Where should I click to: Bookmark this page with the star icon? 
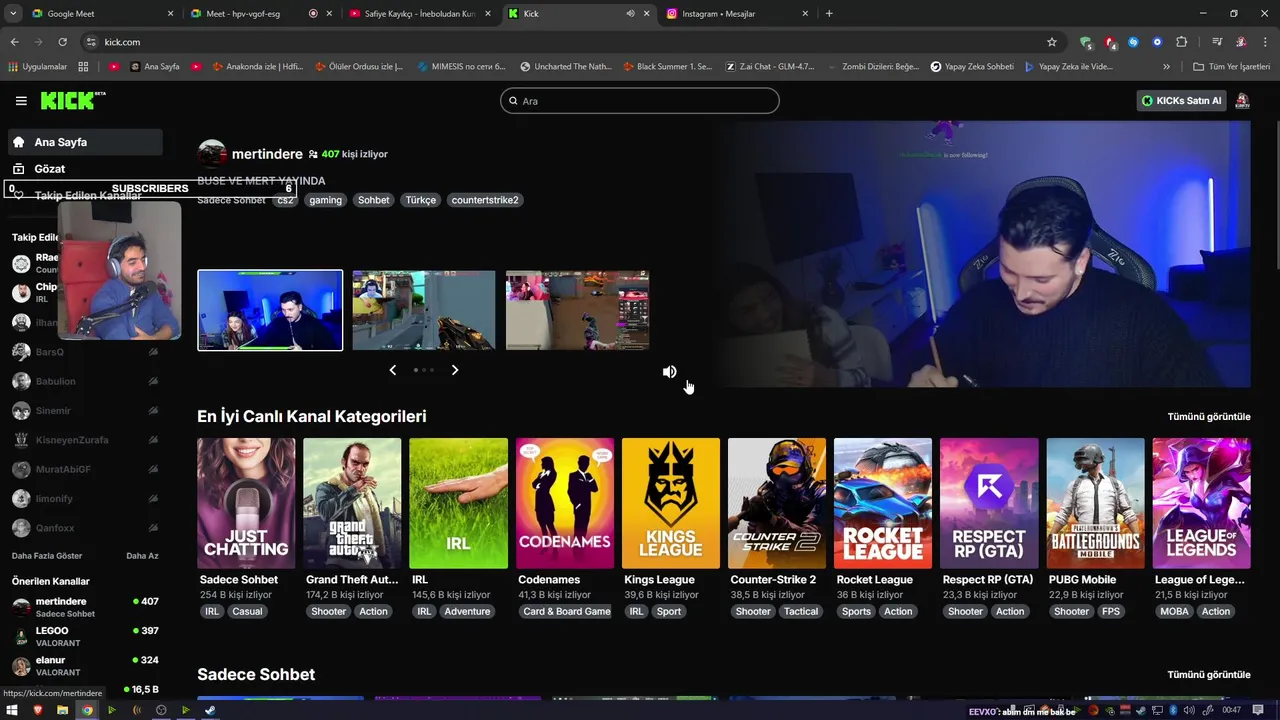(1052, 42)
